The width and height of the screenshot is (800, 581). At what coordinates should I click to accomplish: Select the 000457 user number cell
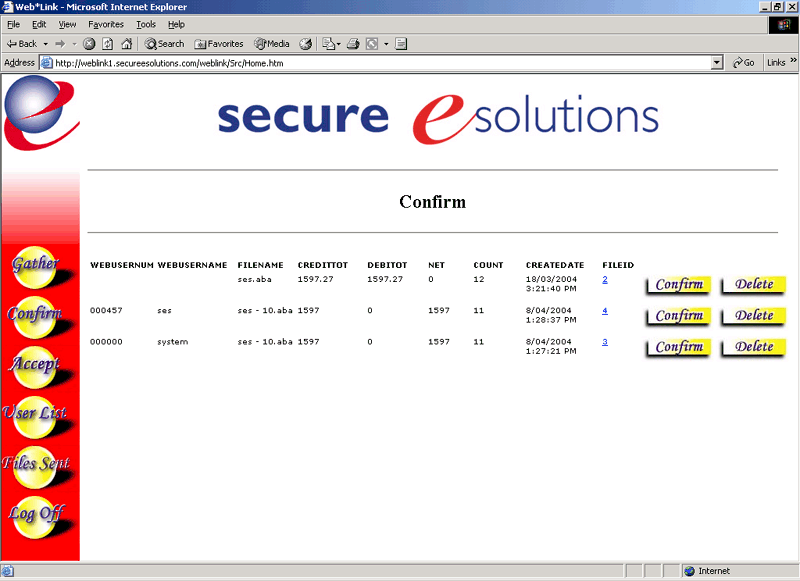coord(106,311)
